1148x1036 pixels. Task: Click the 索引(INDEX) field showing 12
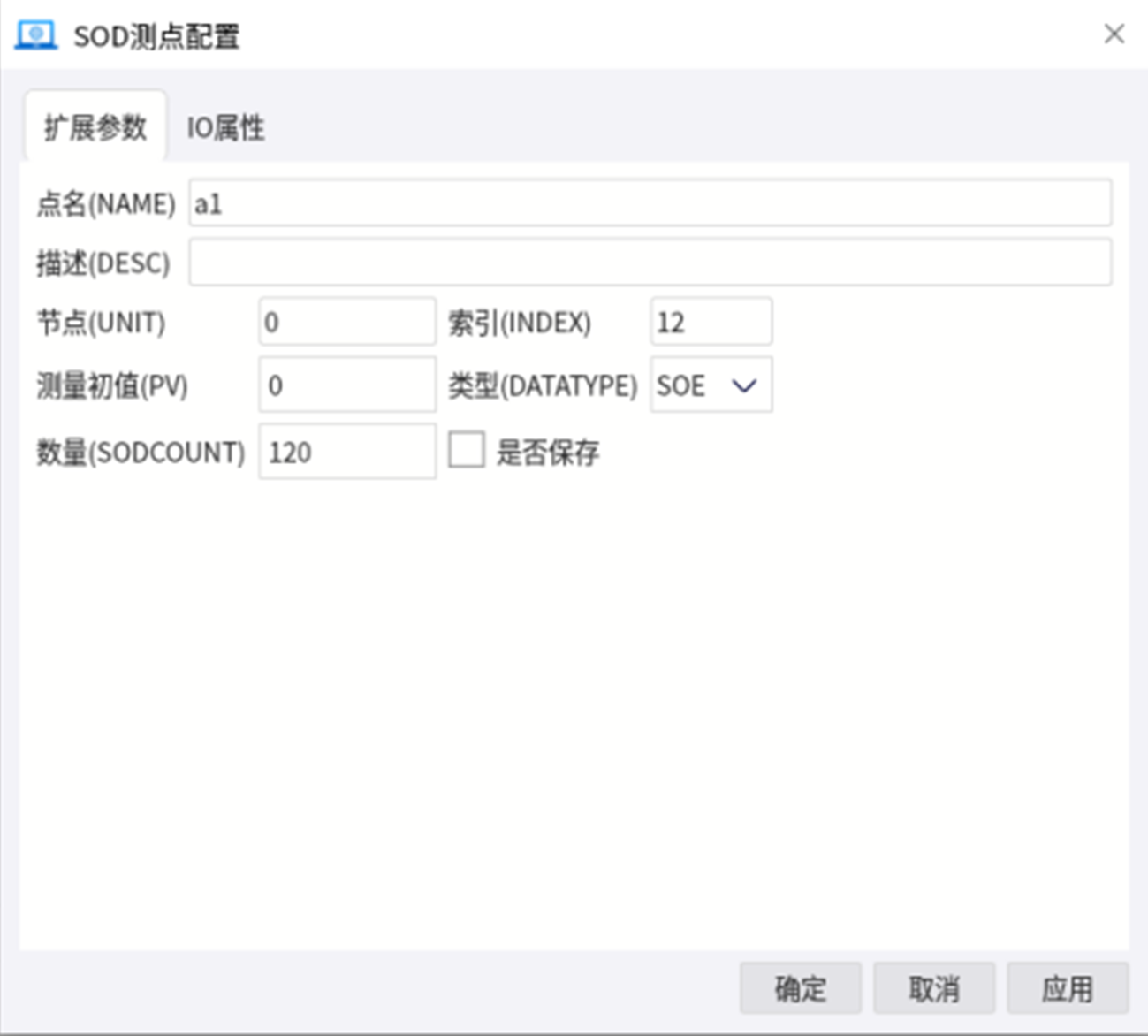pos(711,322)
